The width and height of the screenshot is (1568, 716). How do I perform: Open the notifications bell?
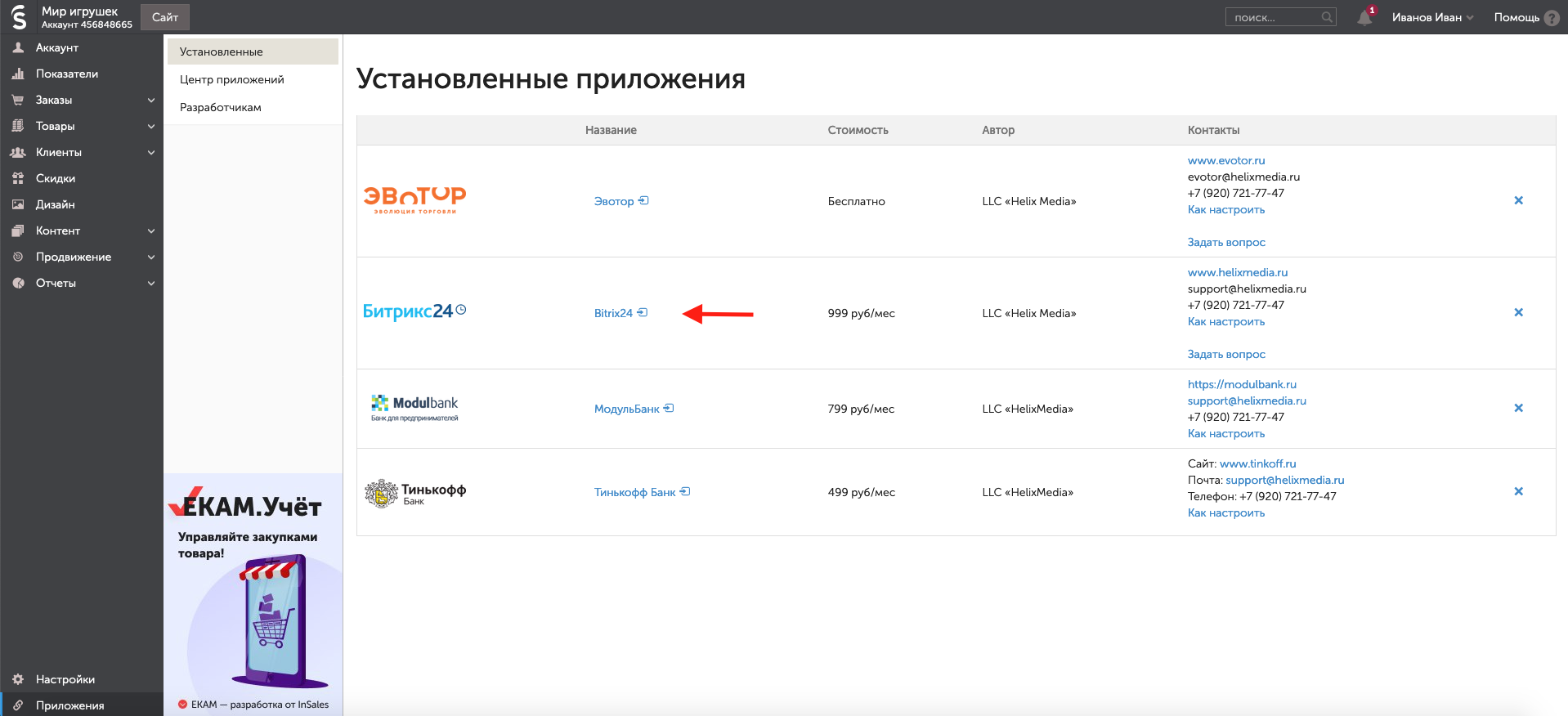[x=1364, y=17]
